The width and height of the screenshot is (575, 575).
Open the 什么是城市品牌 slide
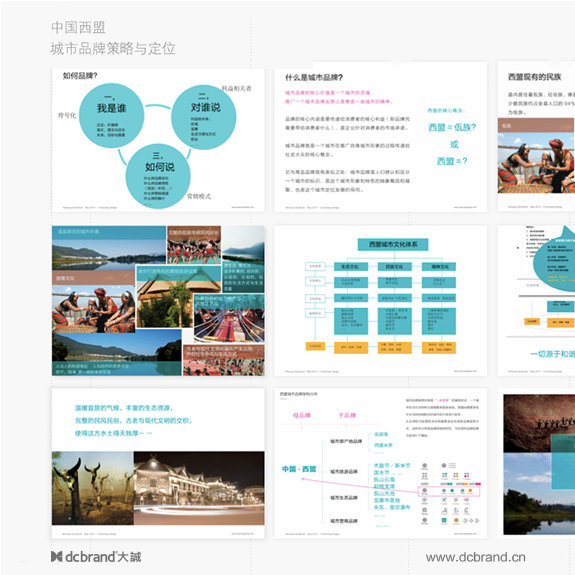(x=381, y=137)
